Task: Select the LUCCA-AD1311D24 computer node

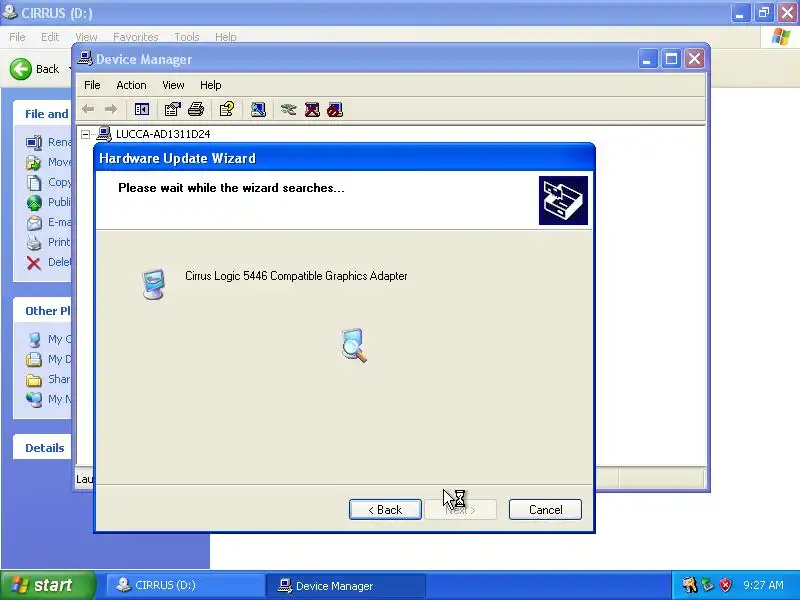Action: [163, 134]
